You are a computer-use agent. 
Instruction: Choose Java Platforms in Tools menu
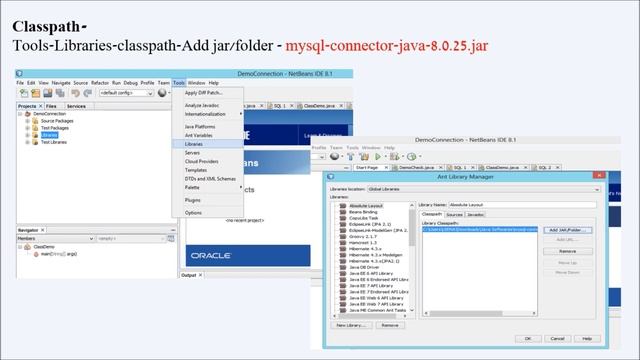coord(208,127)
